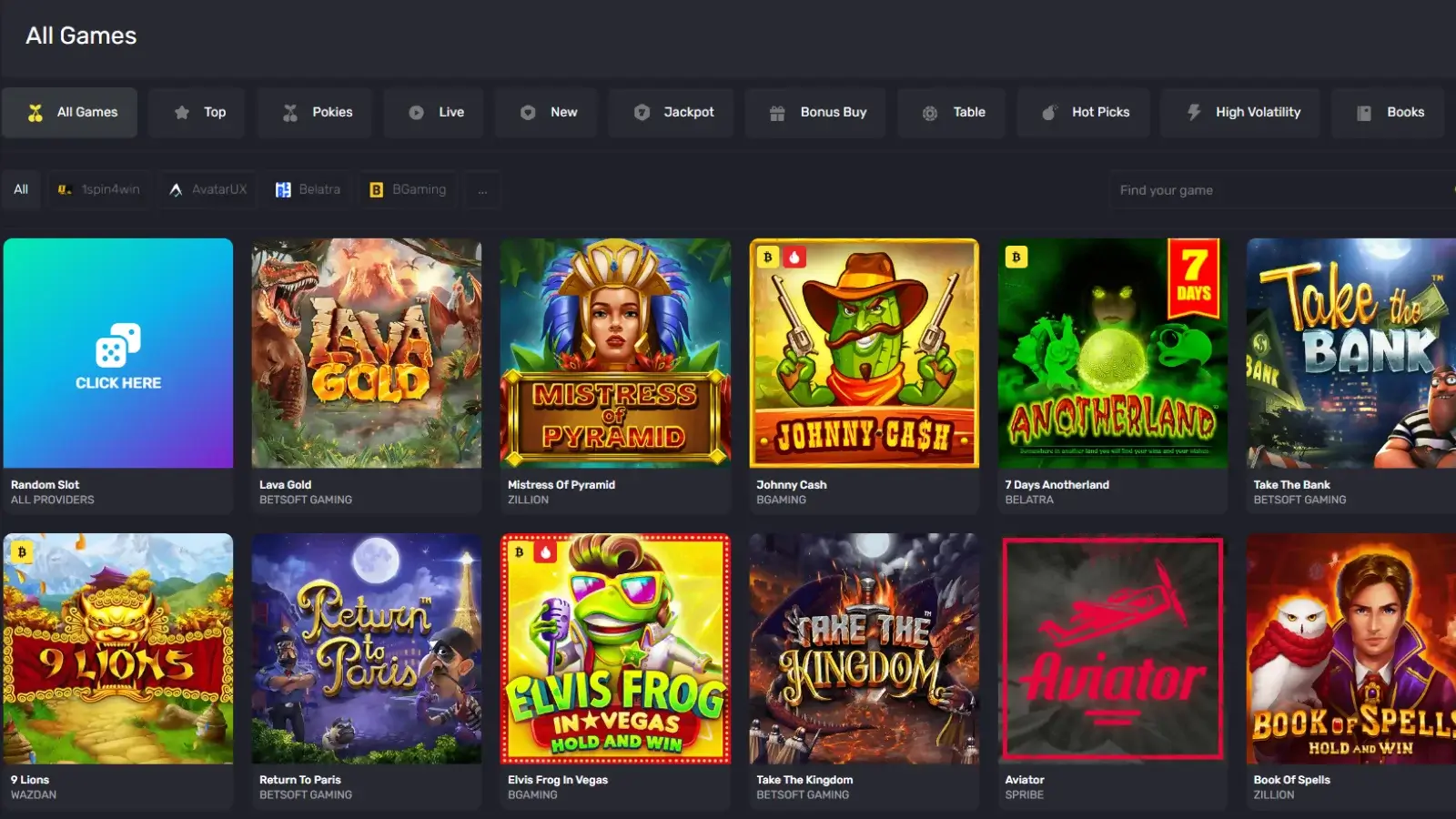Viewport: 1456px width, 819px height.
Task: Open the Elvis Frog In Vegas thumbnail
Action: click(x=615, y=648)
